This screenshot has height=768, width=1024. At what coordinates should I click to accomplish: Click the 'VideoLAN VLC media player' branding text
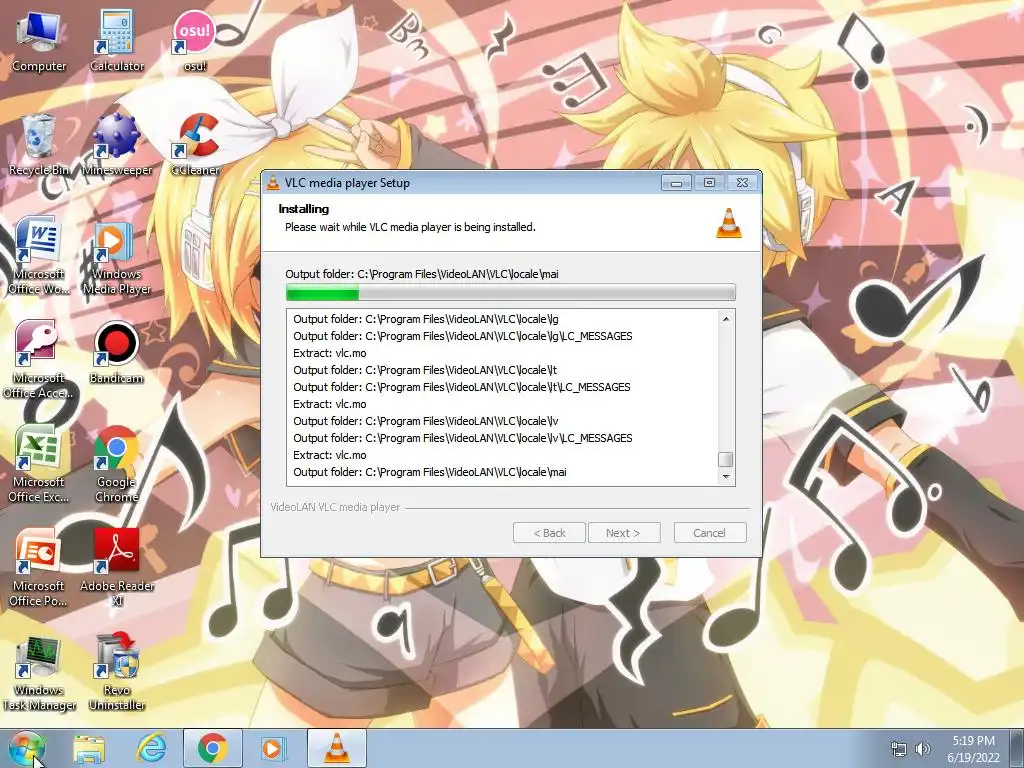point(335,507)
